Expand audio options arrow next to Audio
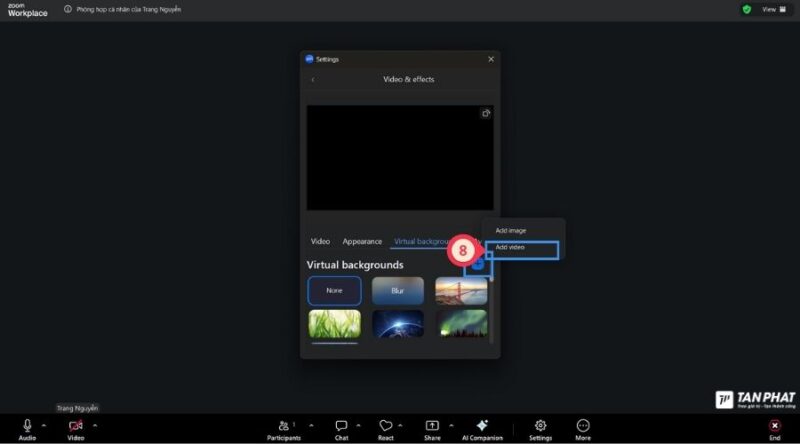This screenshot has width=800, height=444. pyautogui.click(x=44, y=426)
